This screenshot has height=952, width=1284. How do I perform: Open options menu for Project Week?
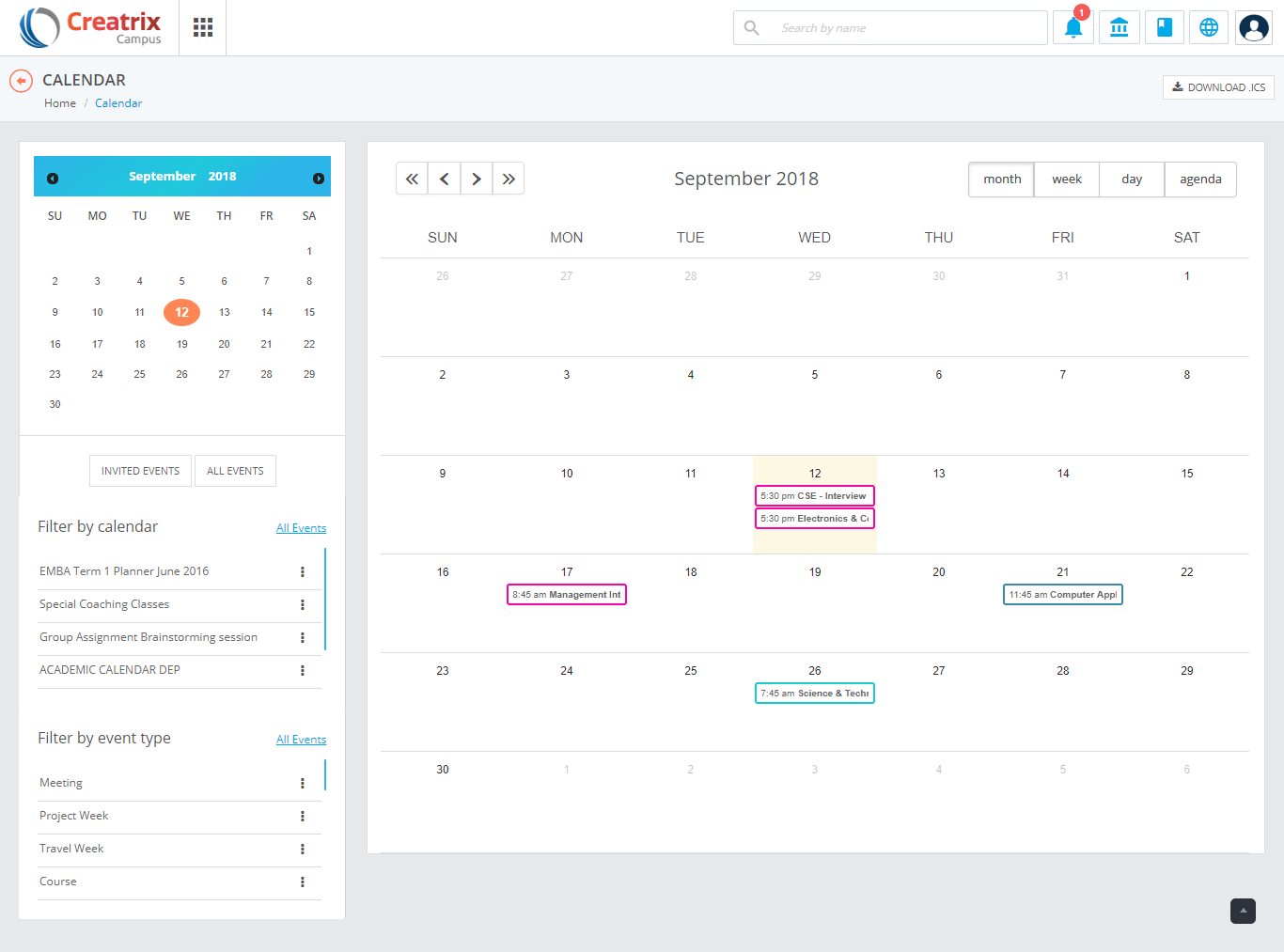click(x=303, y=816)
